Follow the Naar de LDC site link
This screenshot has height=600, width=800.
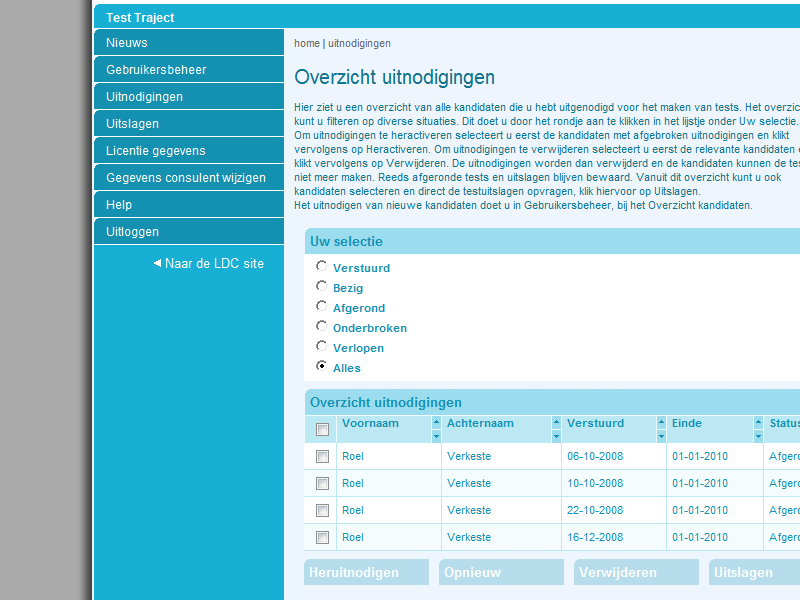pos(209,263)
